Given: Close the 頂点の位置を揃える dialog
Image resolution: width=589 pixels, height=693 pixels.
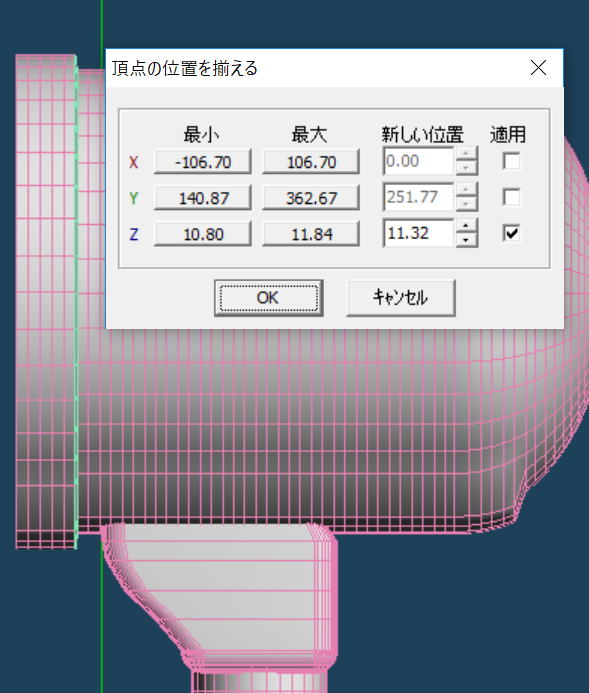Looking at the screenshot, I should click(538, 68).
